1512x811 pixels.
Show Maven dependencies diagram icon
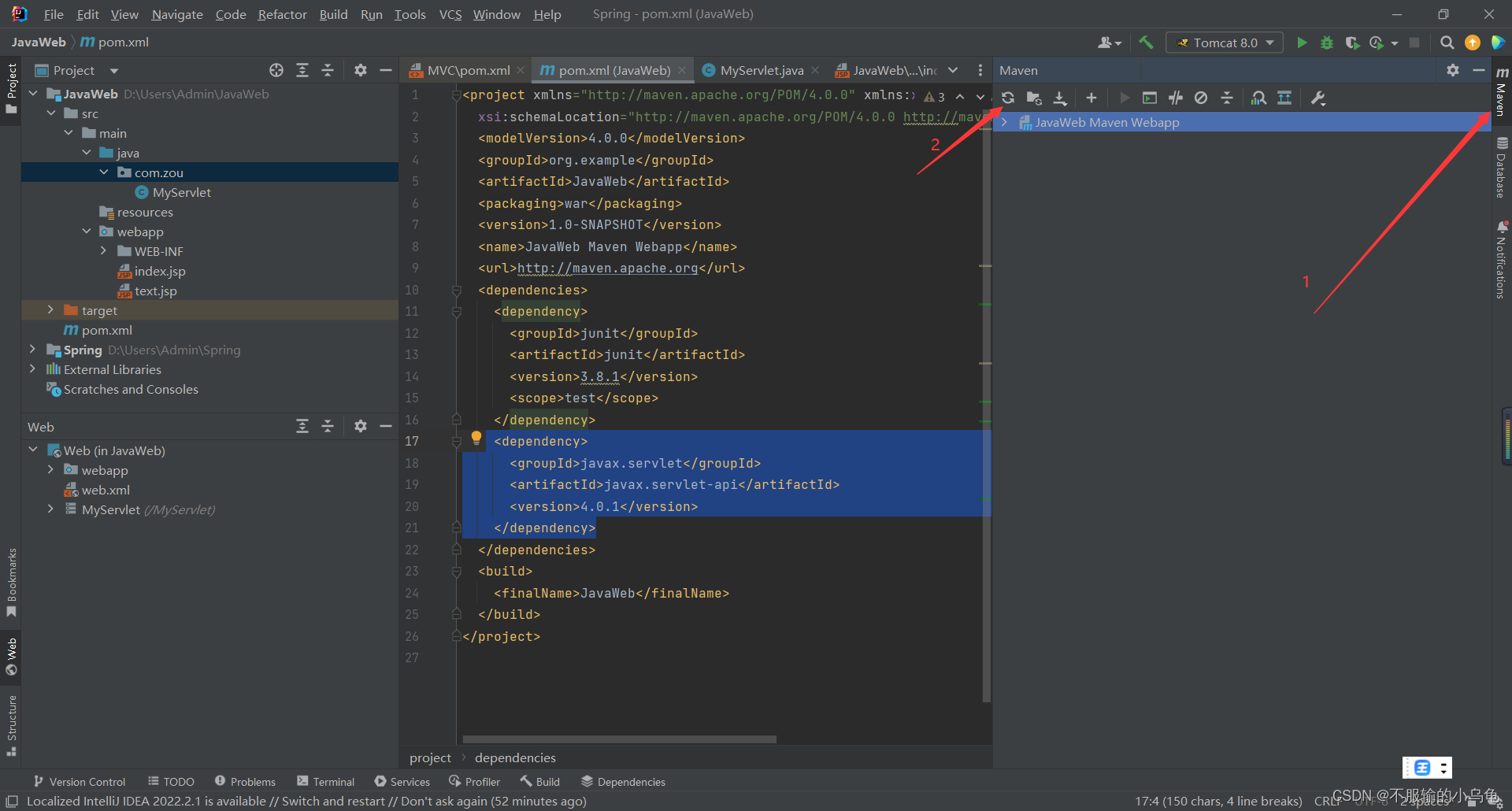1284,98
